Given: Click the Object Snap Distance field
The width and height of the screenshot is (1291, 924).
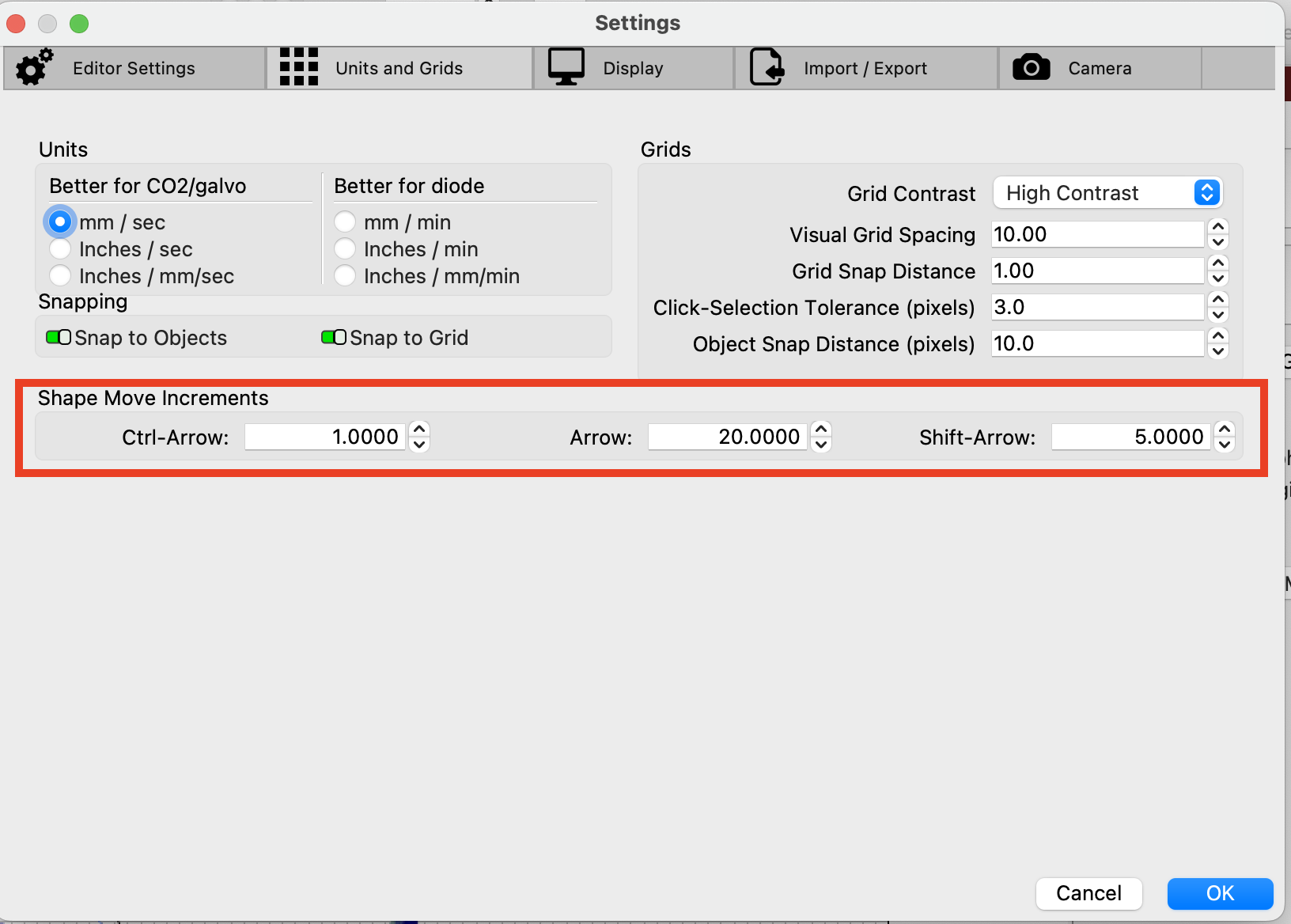Looking at the screenshot, I should (x=1098, y=344).
